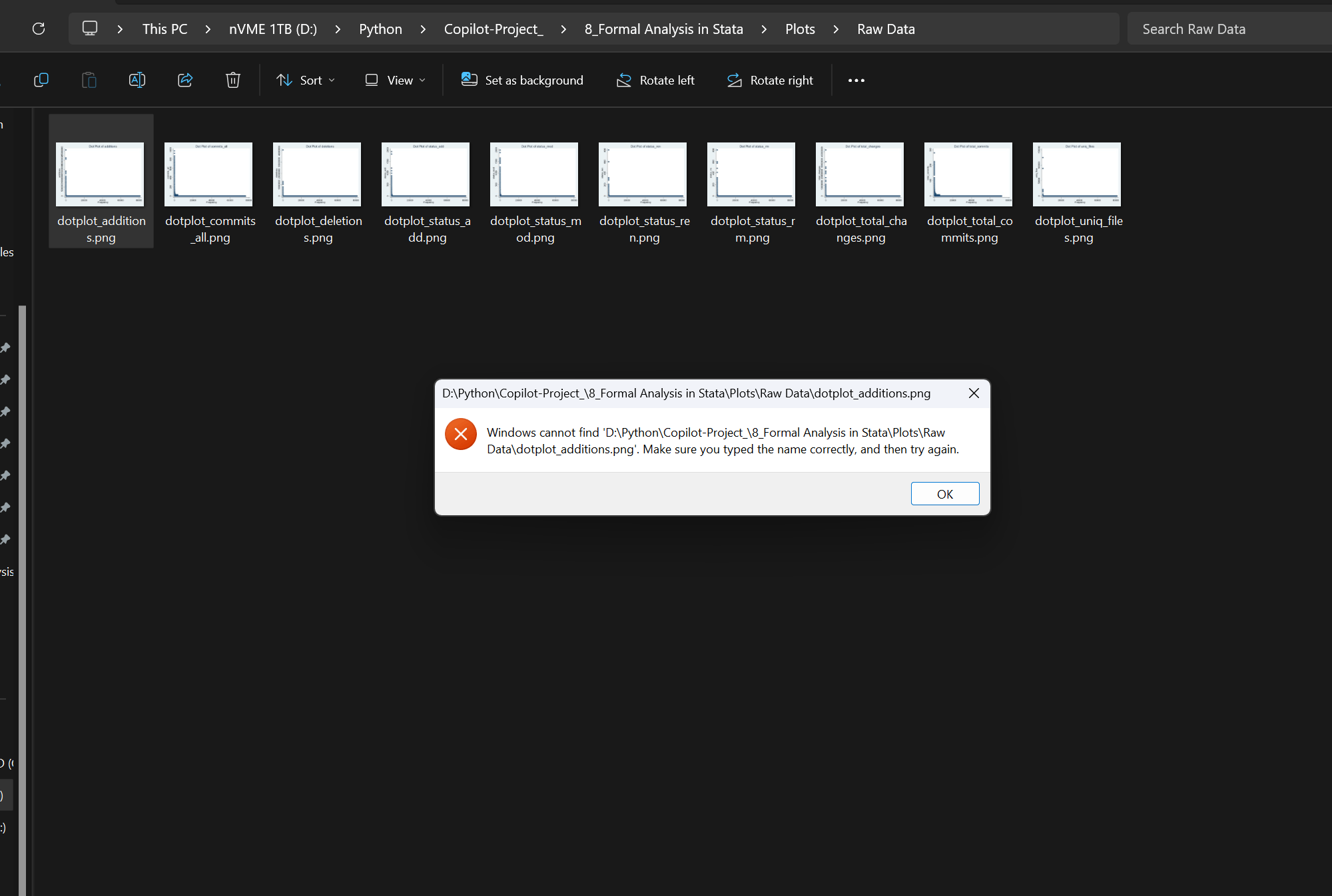1332x896 pixels.
Task: Navigate to 8_Formal Analysis in Stata breadcrumb
Action: click(x=664, y=29)
